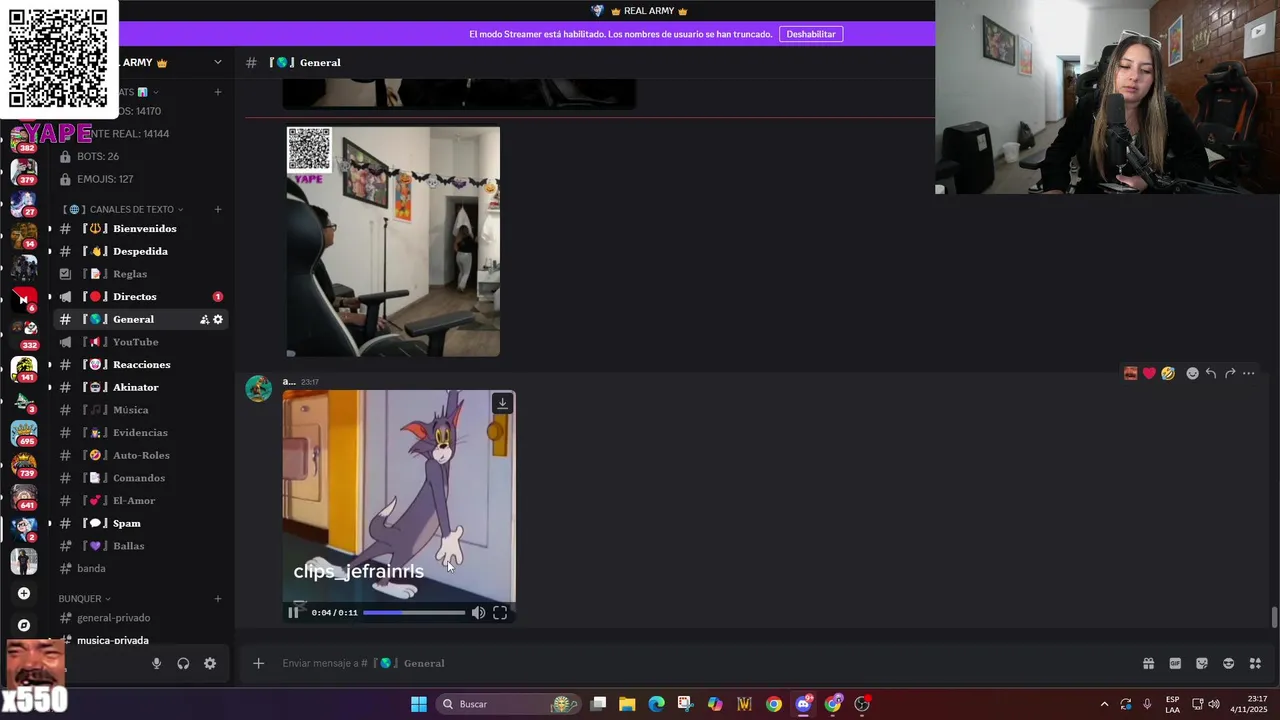Expand the Spam channel threads arrow

(x=50, y=523)
